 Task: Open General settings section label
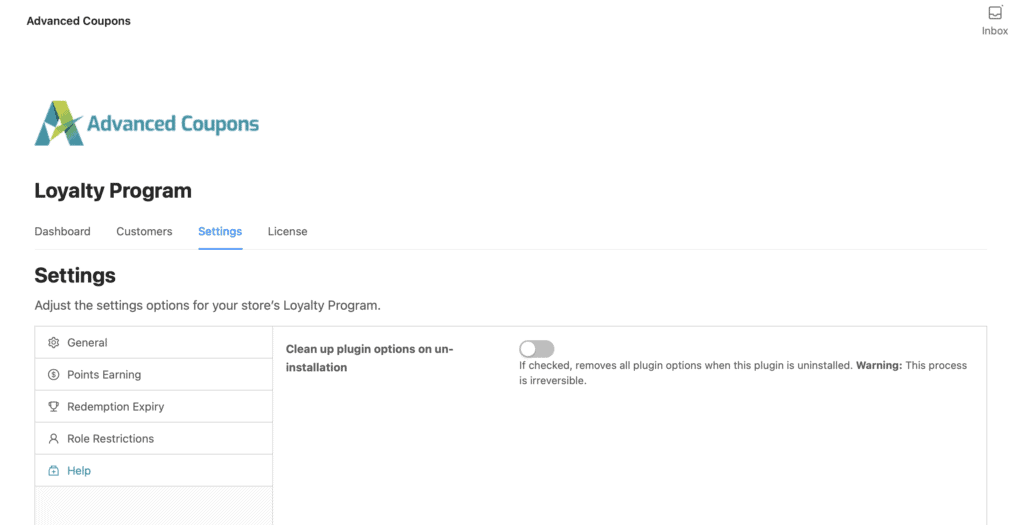click(x=87, y=343)
